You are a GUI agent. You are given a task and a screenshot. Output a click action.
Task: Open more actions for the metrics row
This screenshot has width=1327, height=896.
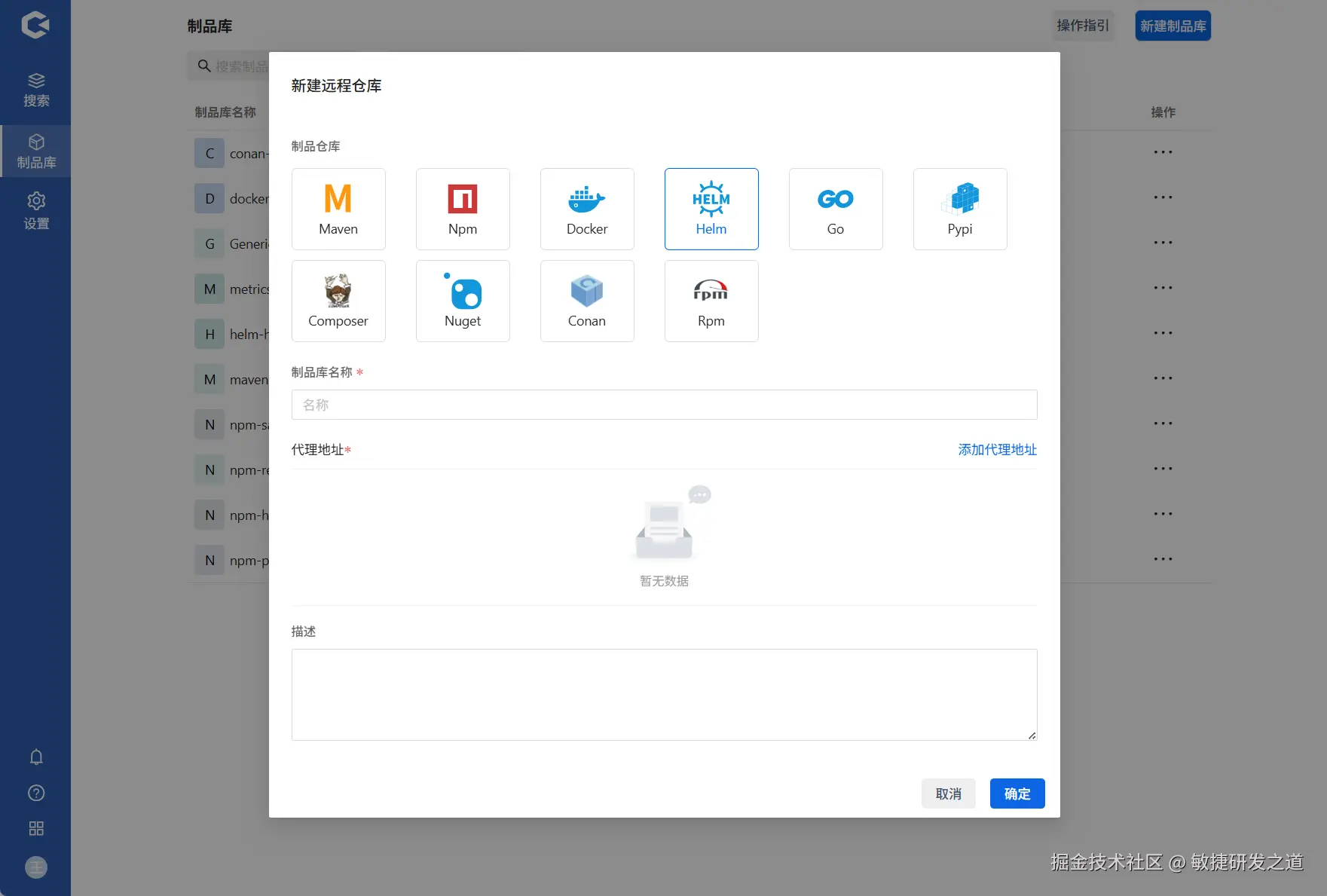[1163, 288]
